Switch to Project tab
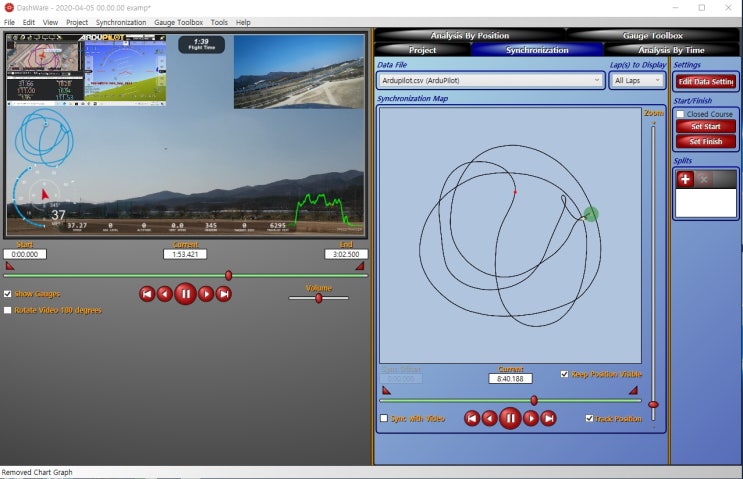The image size is (743, 479). pos(422,50)
